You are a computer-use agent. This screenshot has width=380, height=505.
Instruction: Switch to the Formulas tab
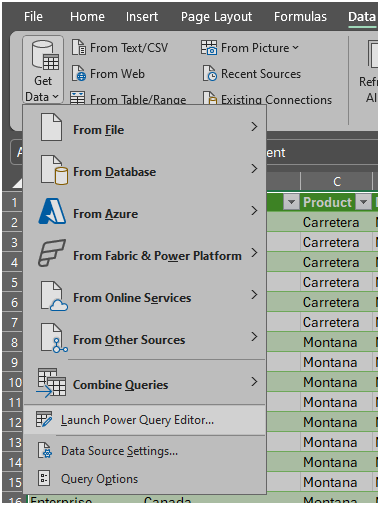(300, 16)
